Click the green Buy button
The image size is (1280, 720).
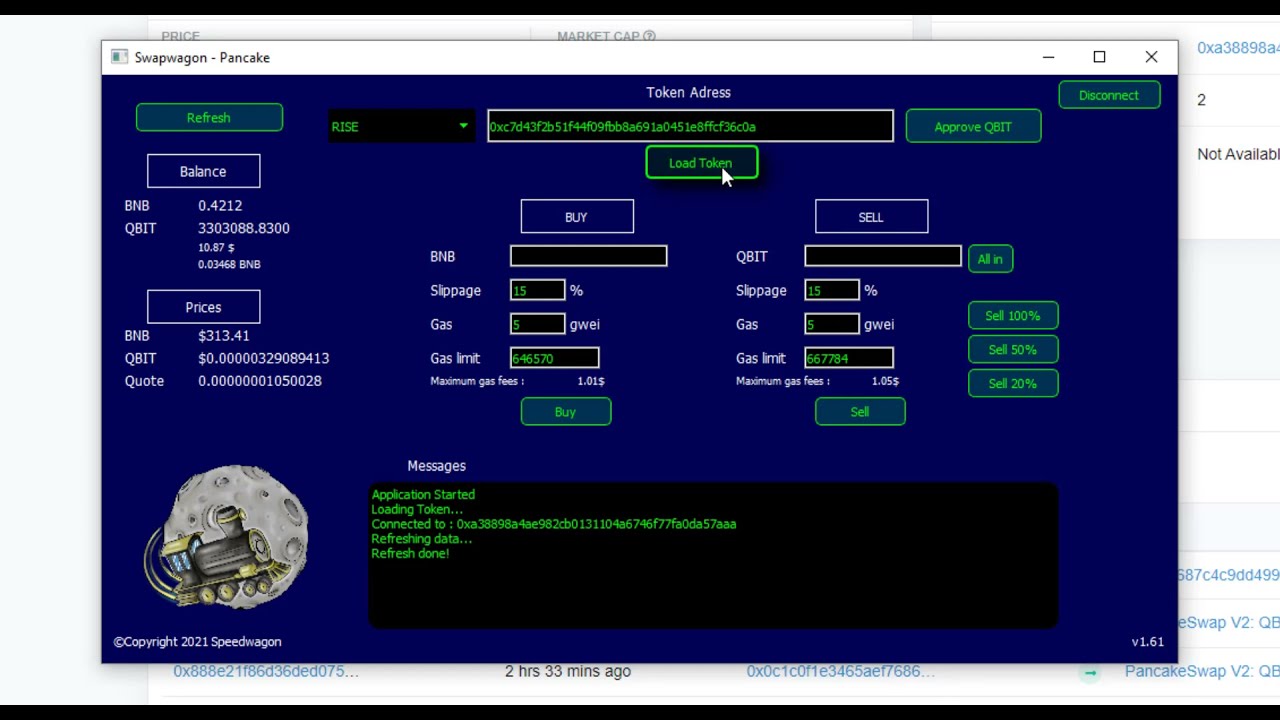(x=566, y=412)
